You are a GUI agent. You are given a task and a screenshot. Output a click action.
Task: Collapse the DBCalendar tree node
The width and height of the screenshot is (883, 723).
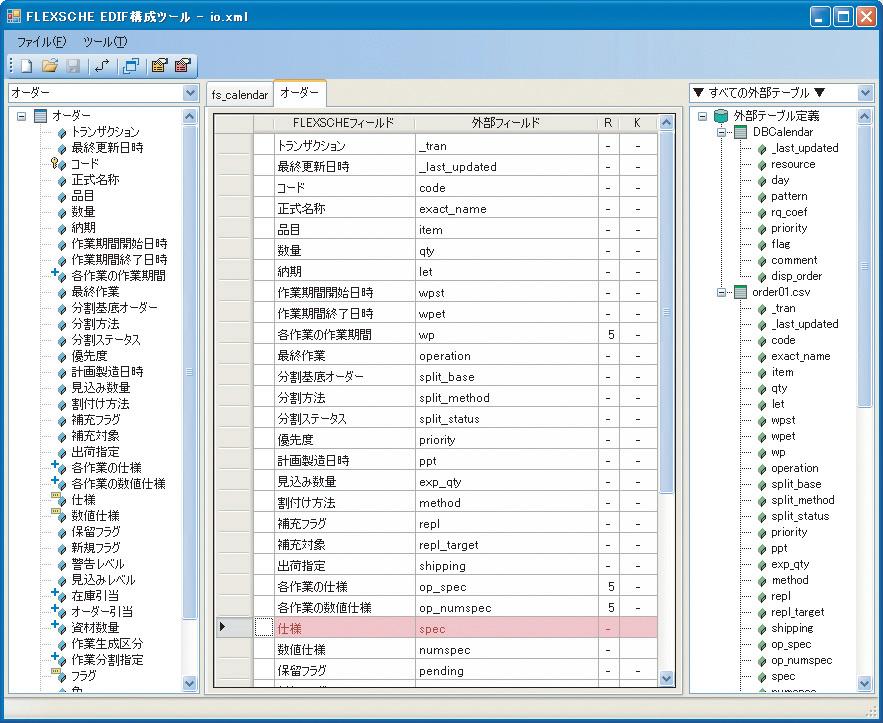coord(721,133)
